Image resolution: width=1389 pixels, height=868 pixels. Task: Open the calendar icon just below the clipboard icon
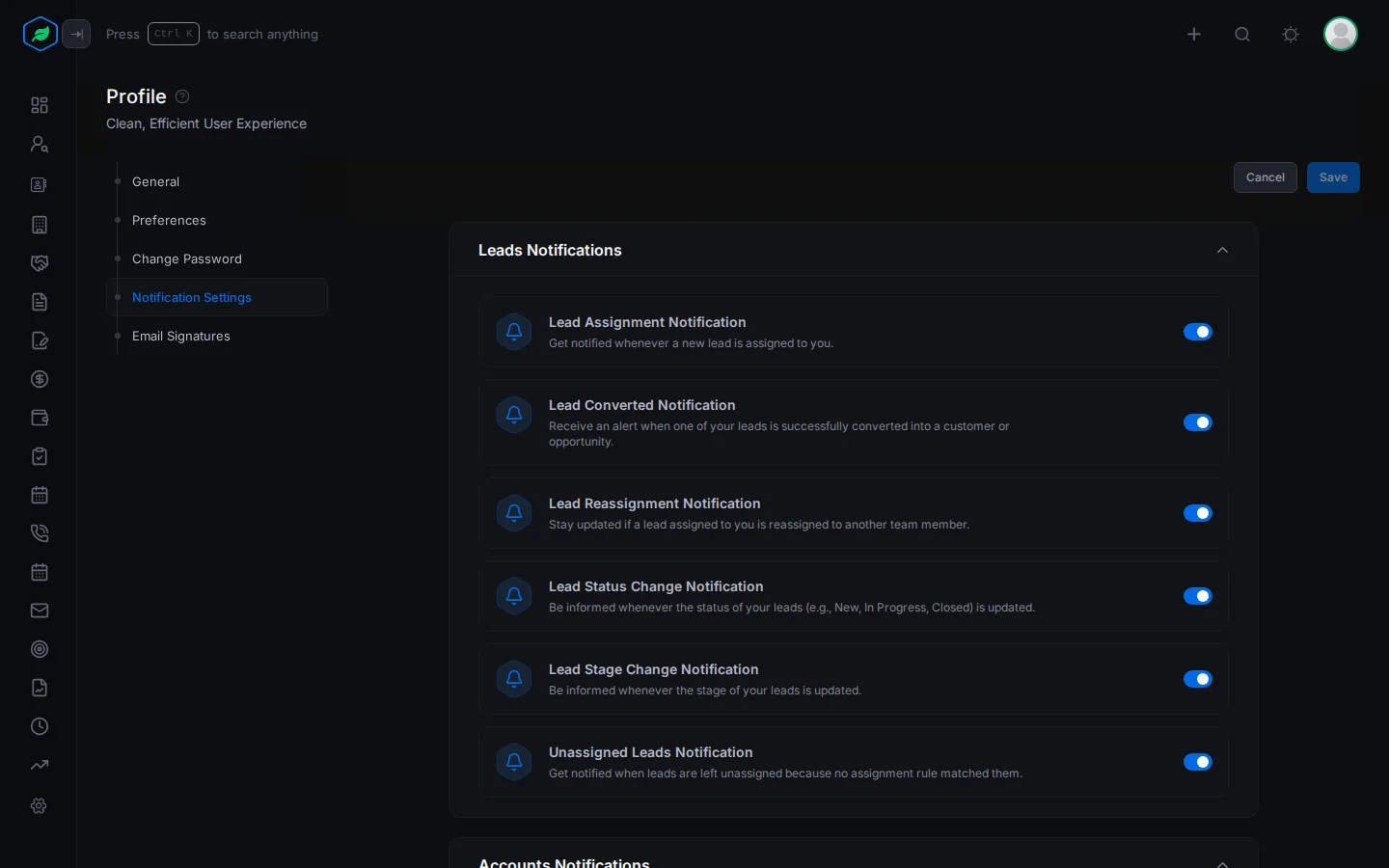[x=40, y=495]
